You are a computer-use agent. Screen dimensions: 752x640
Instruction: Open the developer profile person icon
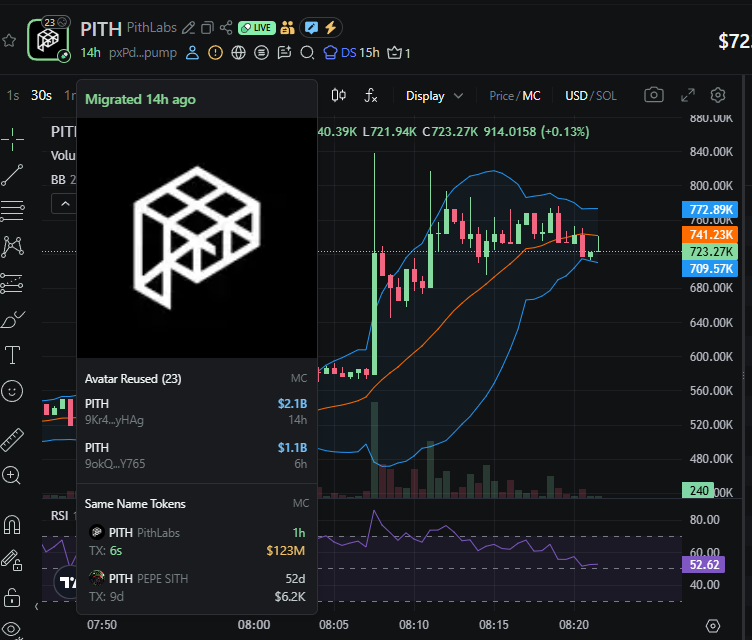point(192,53)
